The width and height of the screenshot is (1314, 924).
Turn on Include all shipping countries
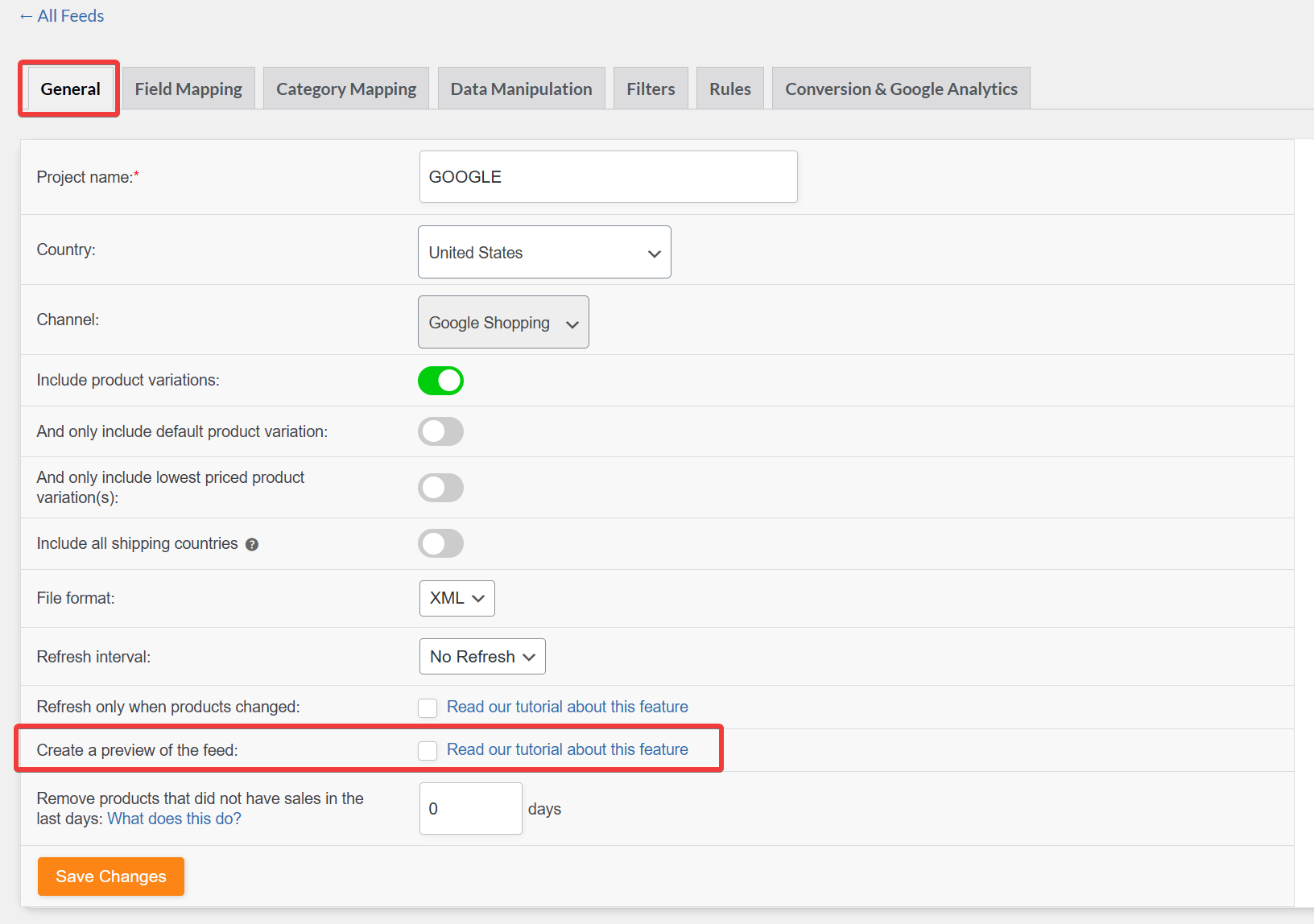pos(440,543)
